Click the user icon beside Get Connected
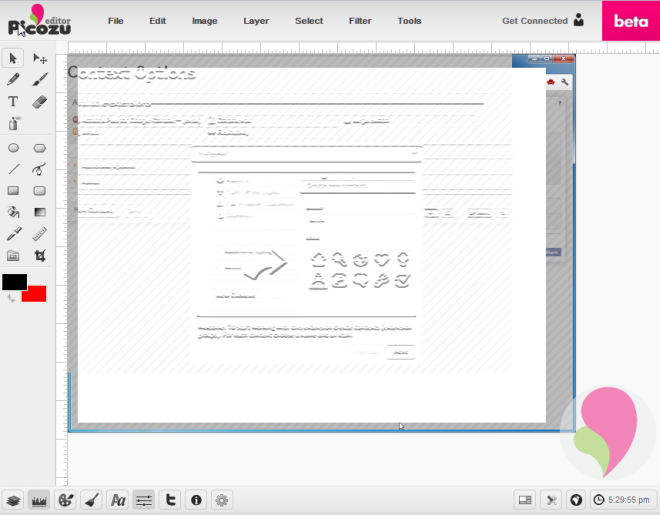660x515 pixels. tap(579, 20)
